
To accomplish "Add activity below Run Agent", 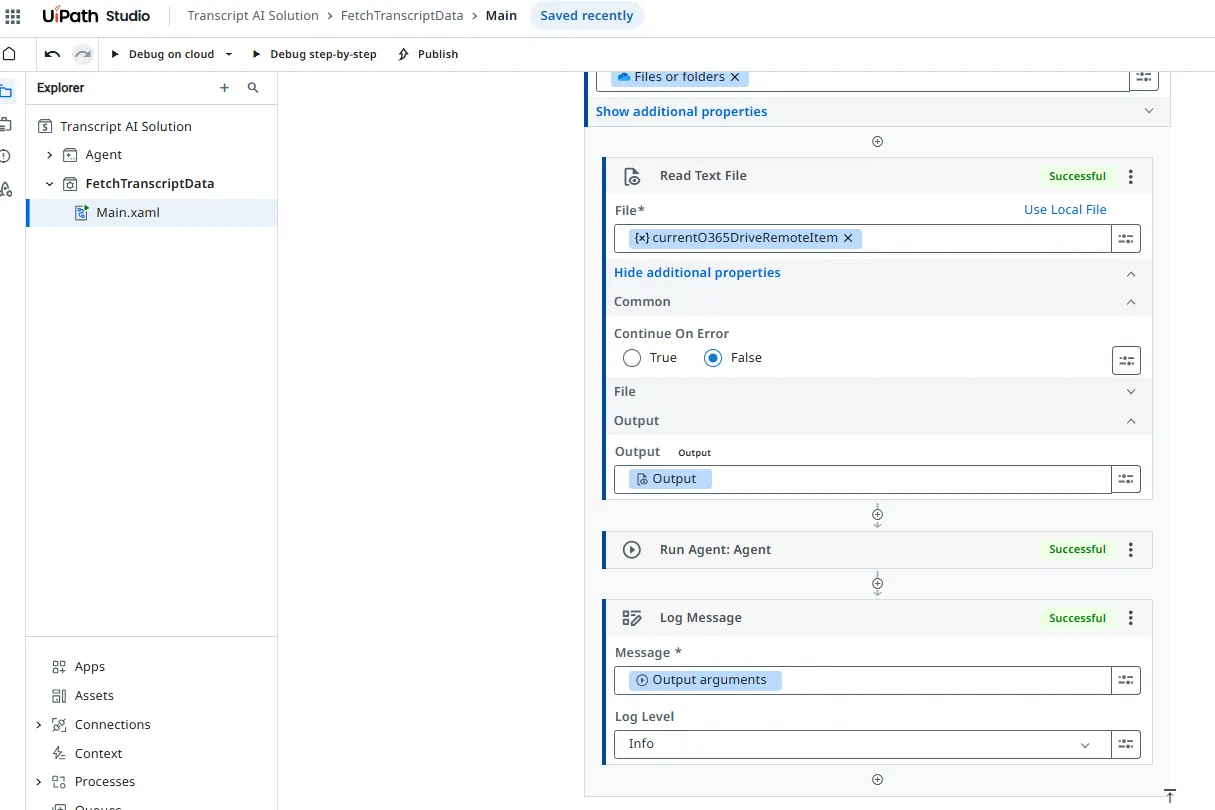I will [x=877, y=584].
